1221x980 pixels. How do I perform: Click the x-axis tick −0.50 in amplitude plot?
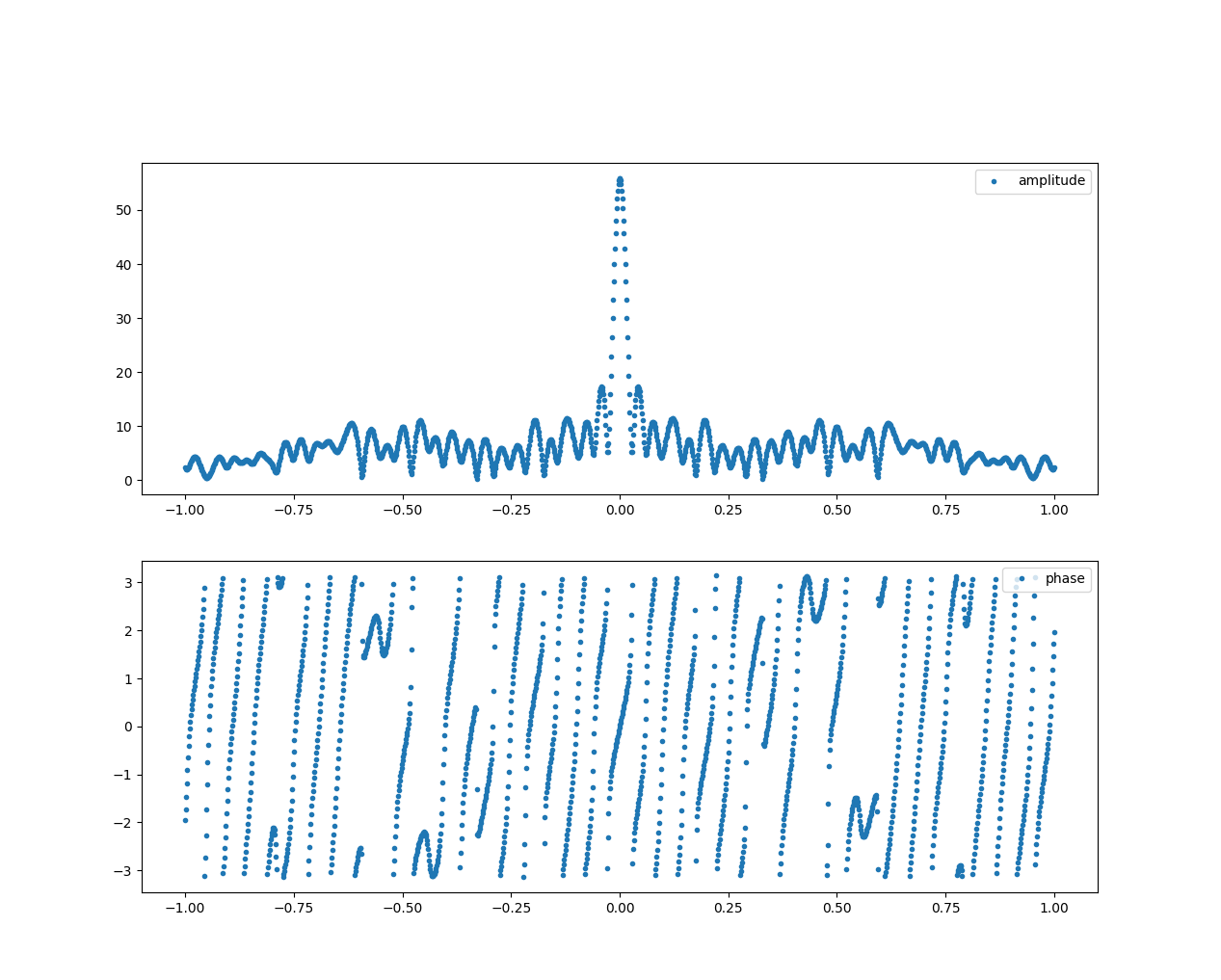click(403, 510)
